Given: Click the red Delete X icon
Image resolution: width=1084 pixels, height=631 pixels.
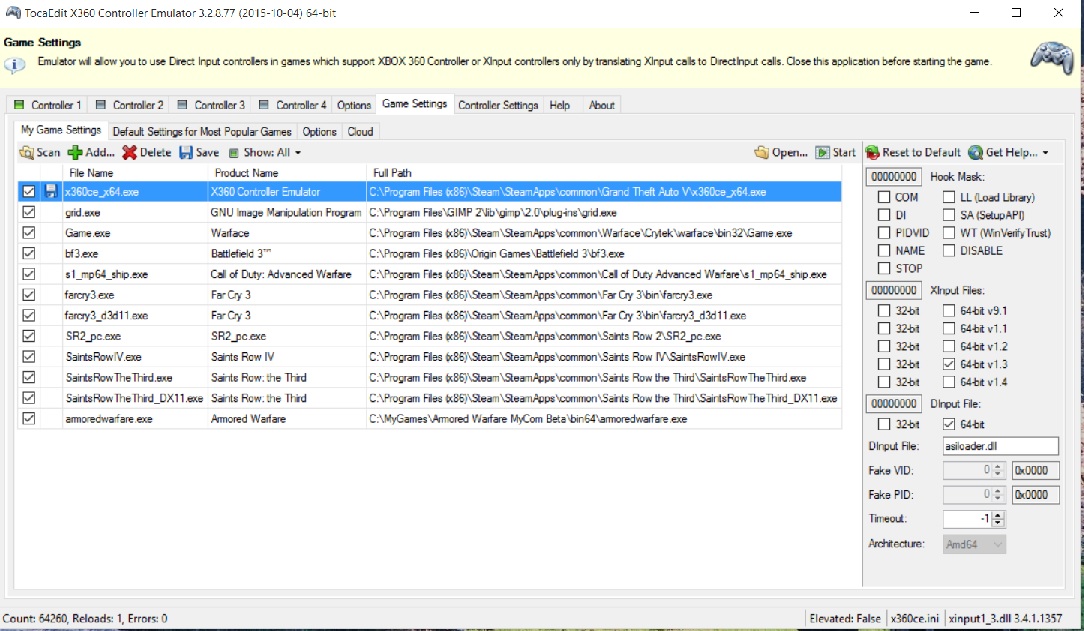Looking at the screenshot, I should click(129, 153).
